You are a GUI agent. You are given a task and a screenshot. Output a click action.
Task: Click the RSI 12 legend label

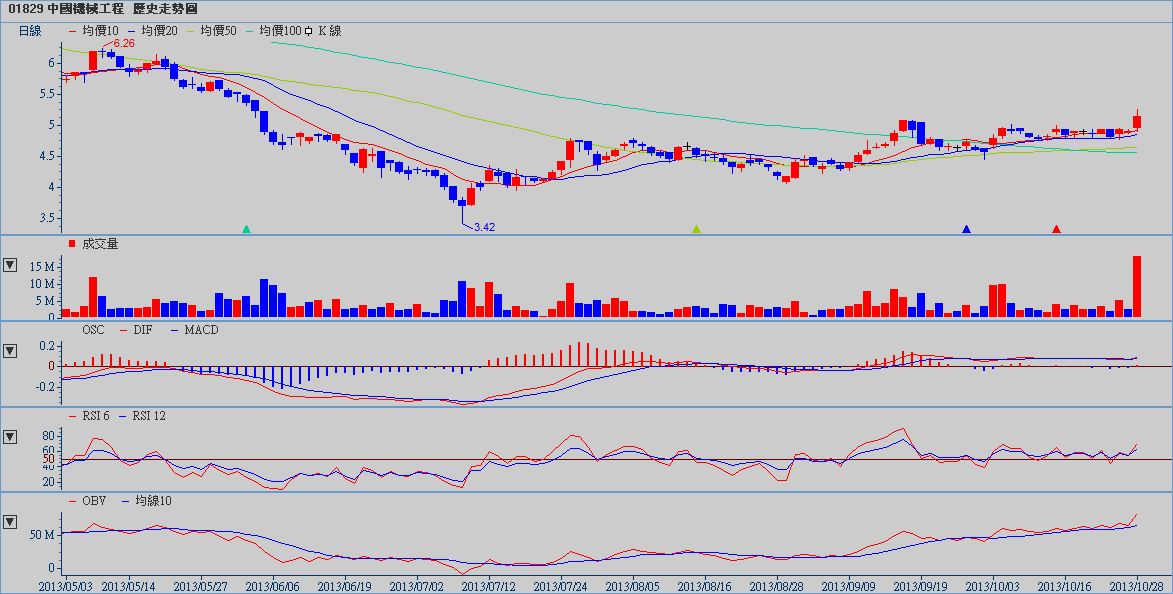(x=146, y=415)
